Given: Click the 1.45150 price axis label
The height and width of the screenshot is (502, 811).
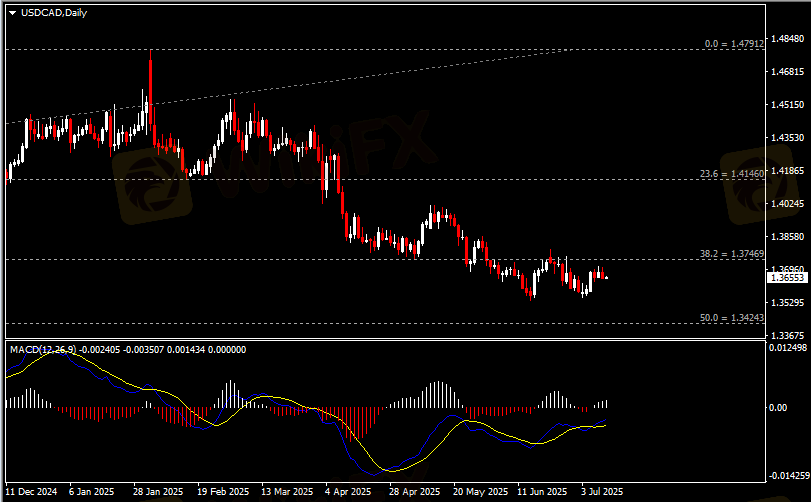Looking at the screenshot, I should (x=787, y=105).
